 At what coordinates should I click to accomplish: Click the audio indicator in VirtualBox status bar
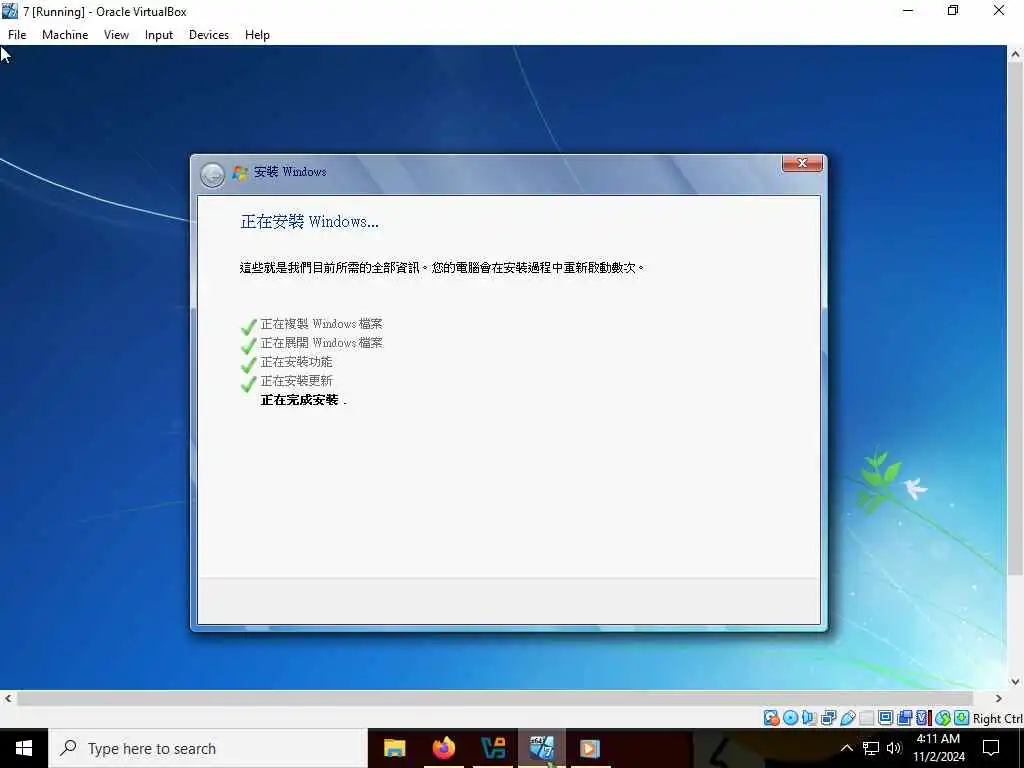coord(809,718)
